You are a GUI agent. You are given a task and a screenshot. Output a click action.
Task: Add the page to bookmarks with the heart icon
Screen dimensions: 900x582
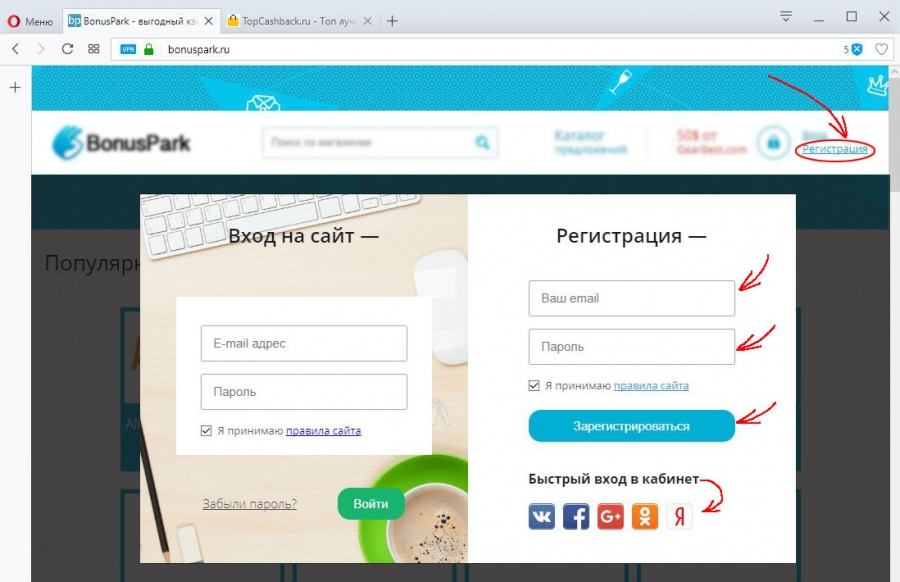[881, 49]
